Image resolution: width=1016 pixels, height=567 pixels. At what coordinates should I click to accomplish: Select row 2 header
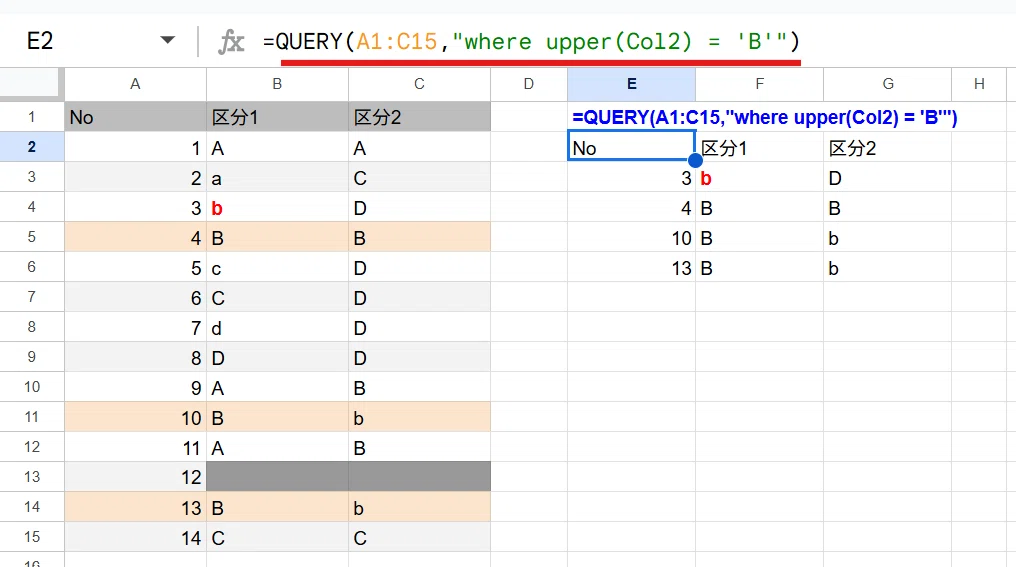(x=32, y=147)
